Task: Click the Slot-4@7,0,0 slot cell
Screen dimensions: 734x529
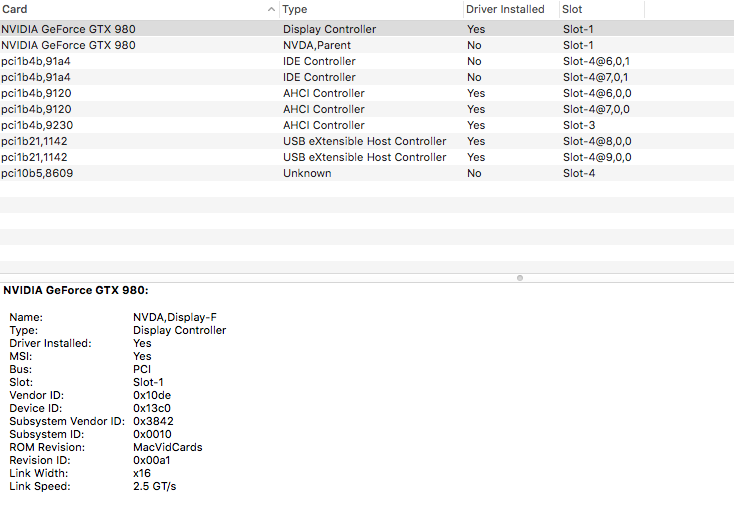Action: click(x=596, y=109)
